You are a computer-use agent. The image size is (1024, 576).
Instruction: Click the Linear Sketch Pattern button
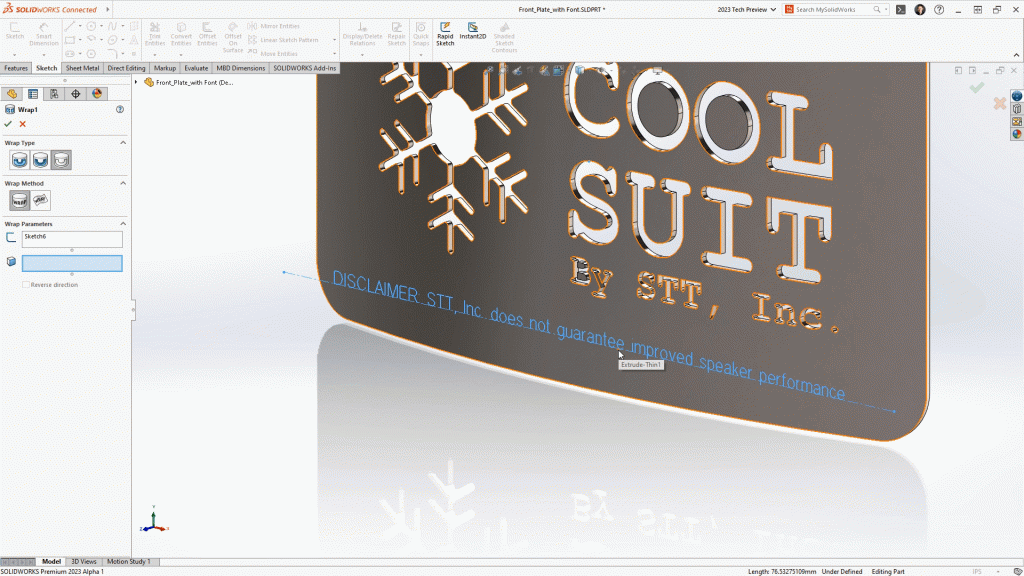[x=283, y=40]
